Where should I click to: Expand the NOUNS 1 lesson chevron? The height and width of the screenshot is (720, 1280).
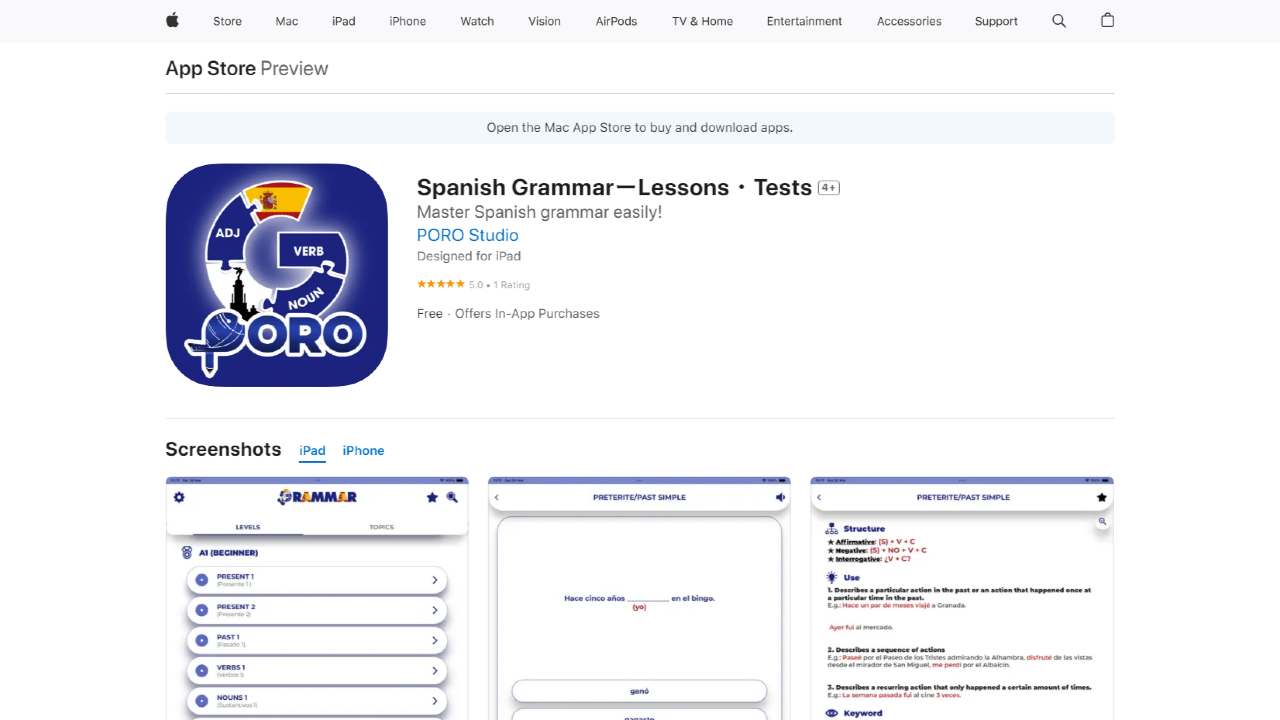pyautogui.click(x=435, y=700)
